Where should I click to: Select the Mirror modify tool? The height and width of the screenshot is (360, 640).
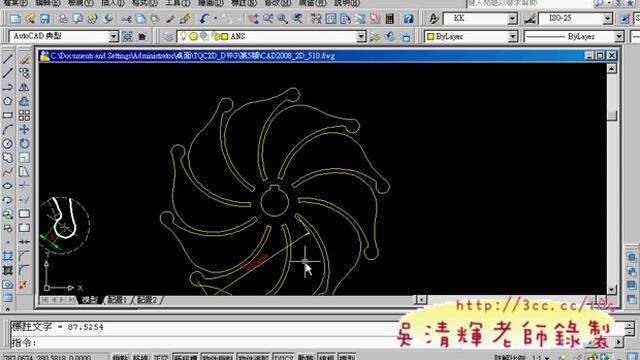[24, 87]
